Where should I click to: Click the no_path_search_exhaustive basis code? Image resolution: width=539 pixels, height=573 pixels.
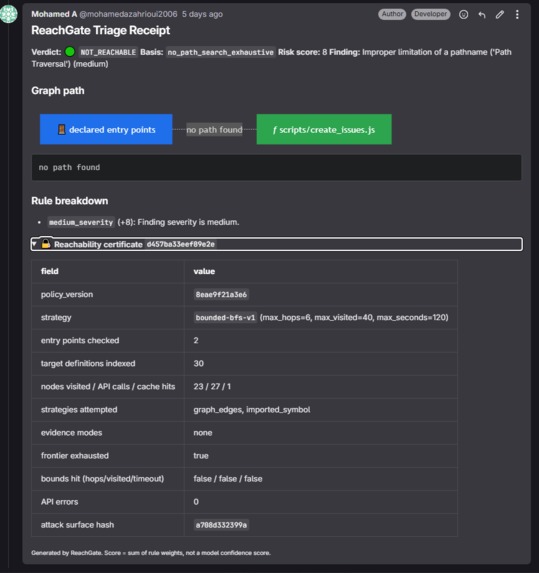tap(220, 52)
